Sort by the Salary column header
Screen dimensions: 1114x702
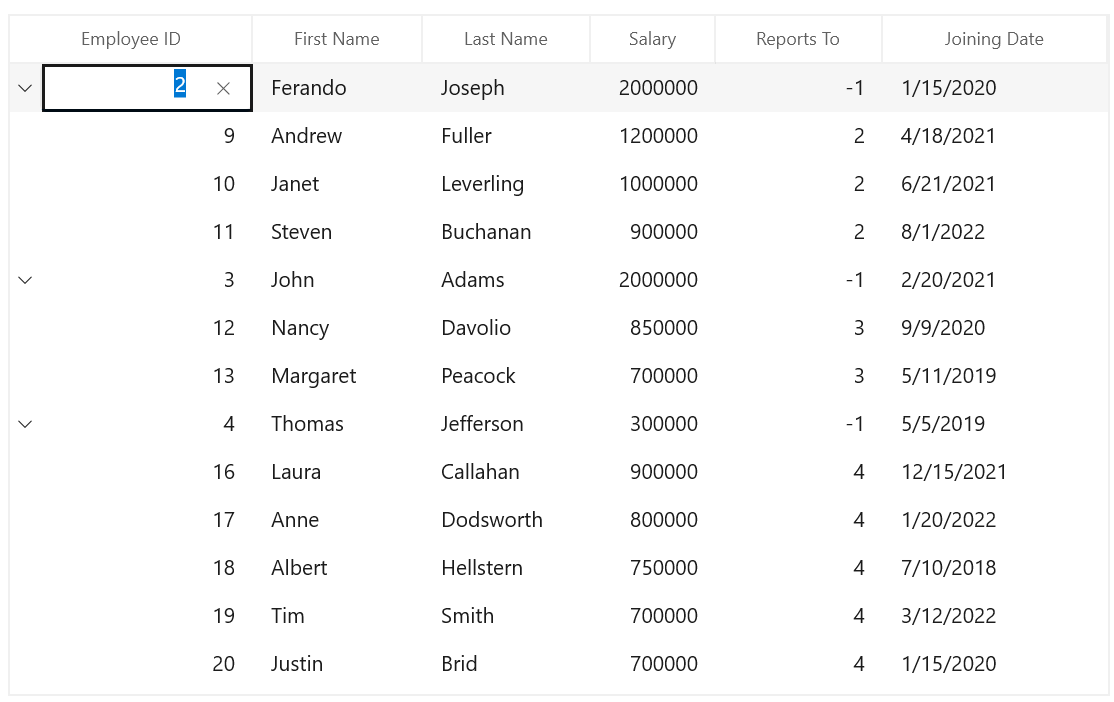652,38
